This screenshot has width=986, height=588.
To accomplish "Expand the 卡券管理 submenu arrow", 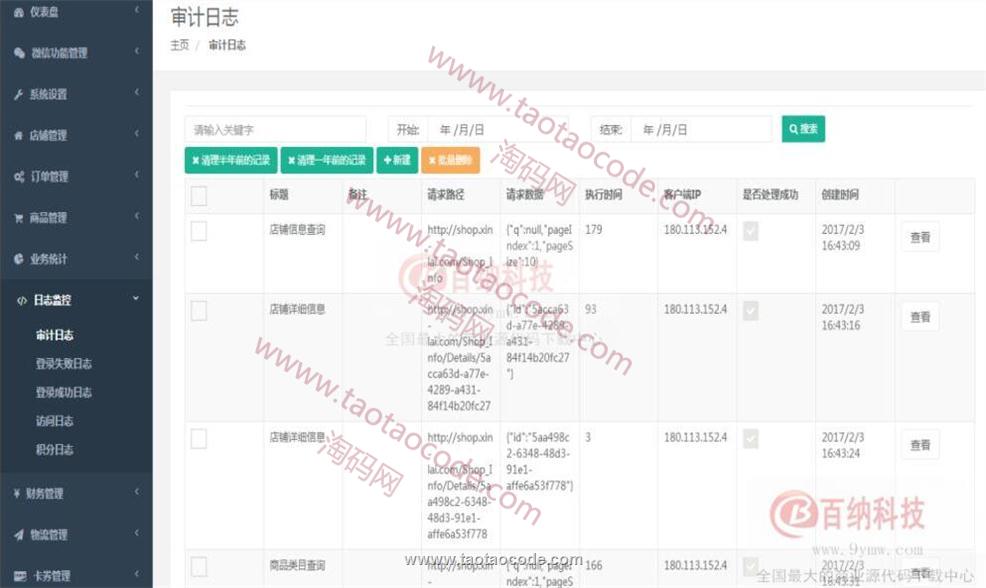I will point(136,575).
